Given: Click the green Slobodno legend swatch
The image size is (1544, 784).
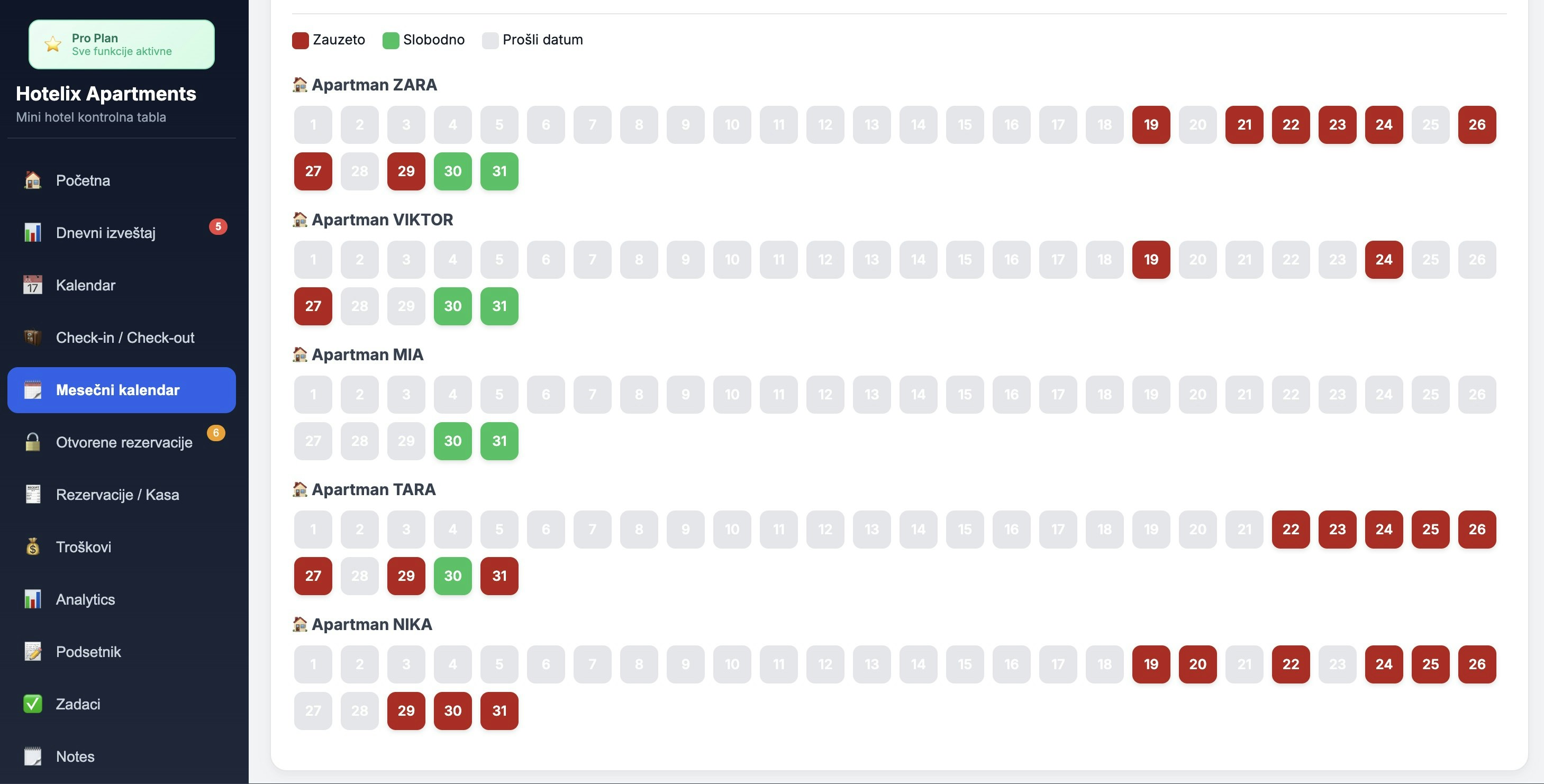Looking at the screenshot, I should [x=391, y=40].
